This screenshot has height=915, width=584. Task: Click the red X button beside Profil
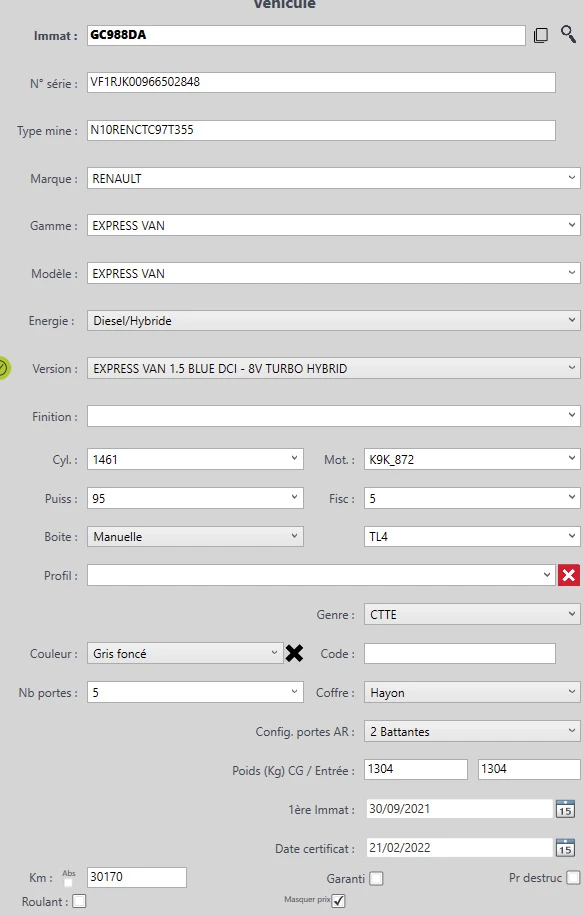click(x=569, y=575)
